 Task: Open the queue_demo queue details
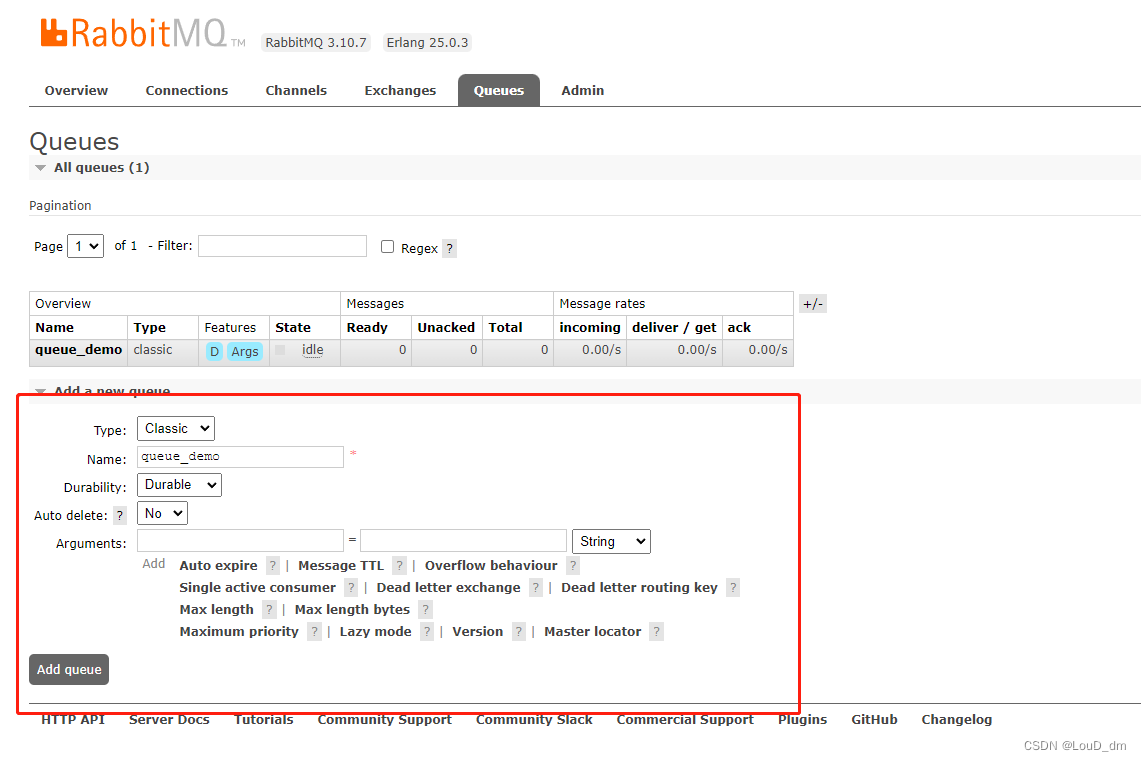pos(78,350)
